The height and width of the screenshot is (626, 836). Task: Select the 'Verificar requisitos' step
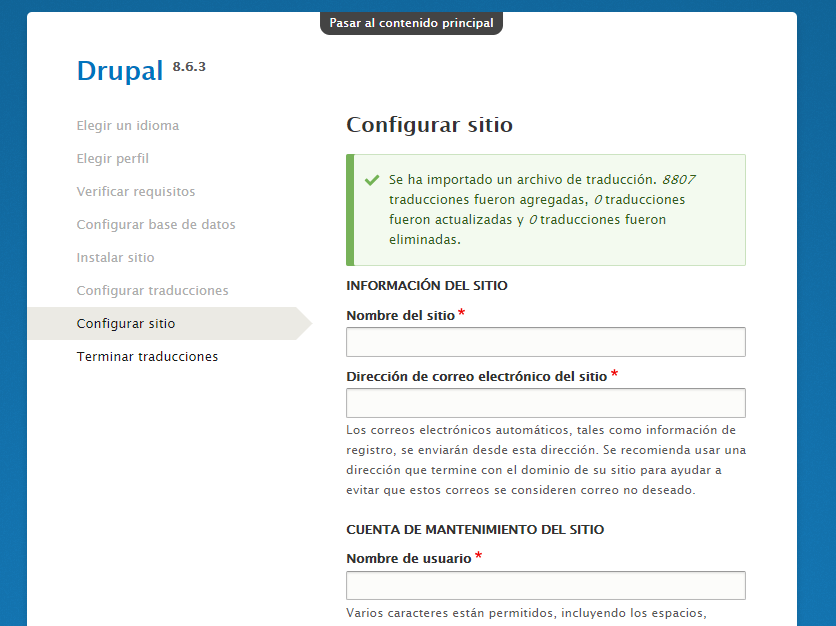pyautogui.click(x=136, y=191)
